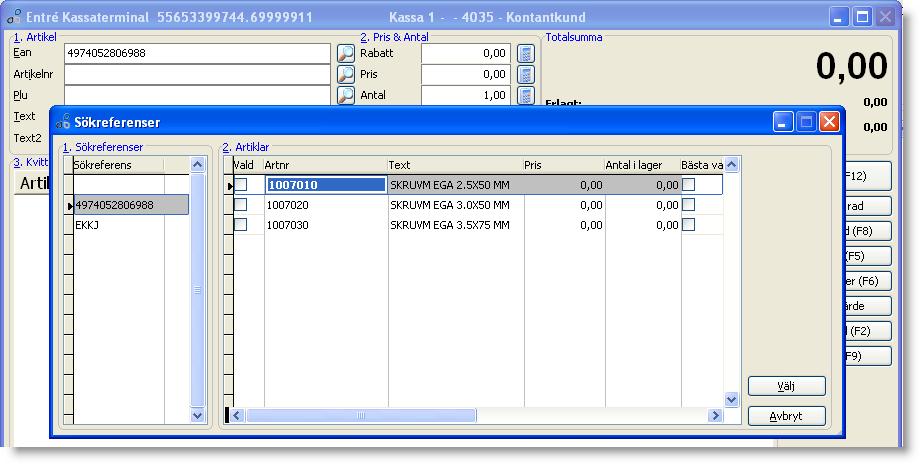The image size is (919, 463).
Task: Tick Vald checkbox for article 1007030
Action: pyautogui.click(x=241, y=224)
